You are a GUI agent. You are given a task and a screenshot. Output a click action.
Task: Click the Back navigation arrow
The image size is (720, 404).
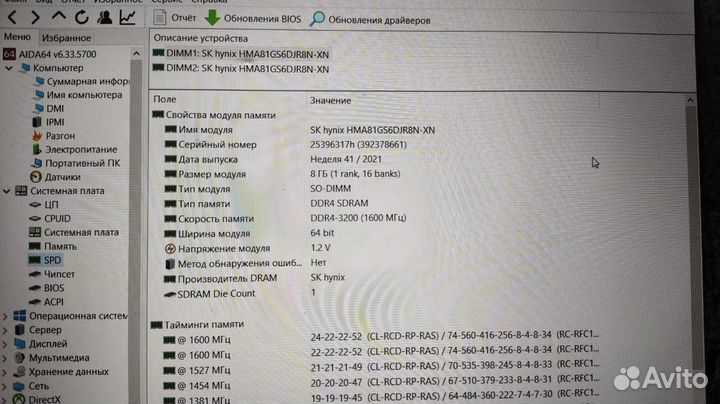pyautogui.click(x=12, y=18)
